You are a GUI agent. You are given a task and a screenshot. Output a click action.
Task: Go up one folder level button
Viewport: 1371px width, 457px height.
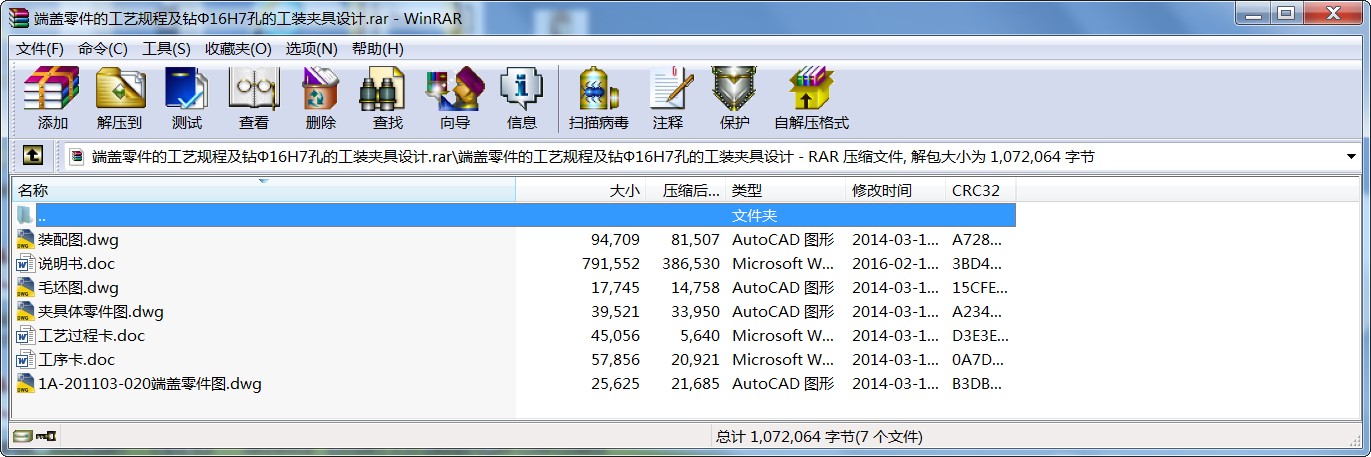(x=33, y=156)
